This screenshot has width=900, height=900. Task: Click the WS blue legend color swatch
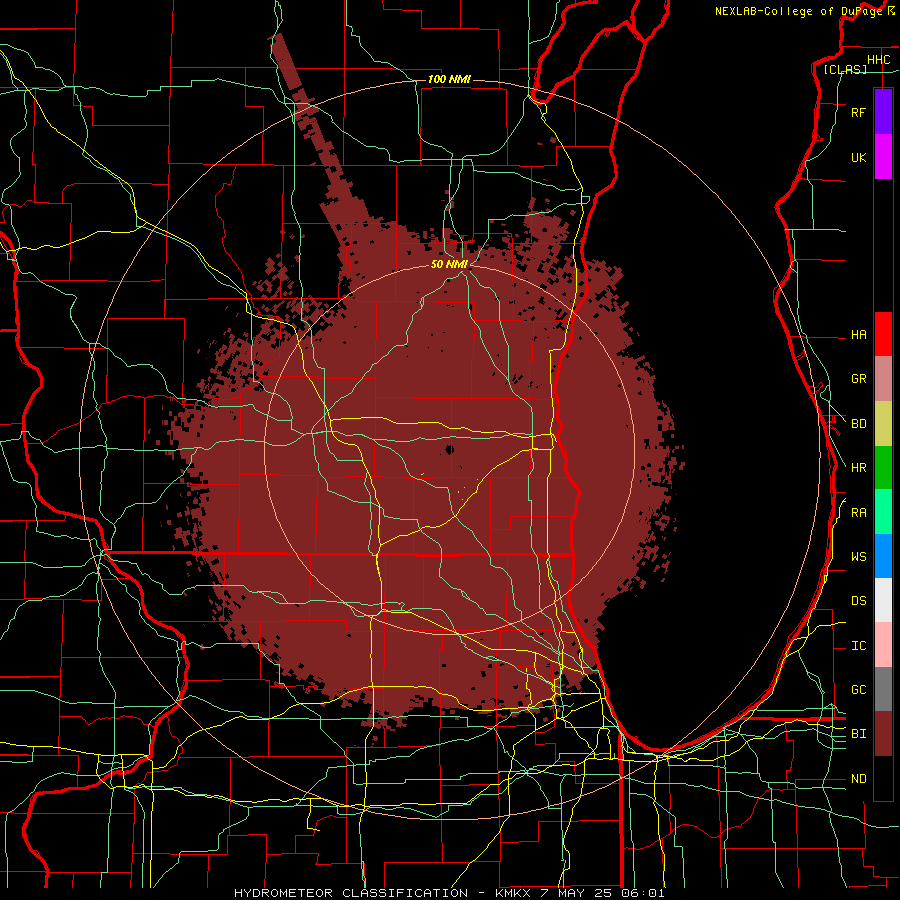[x=883, y=556]
